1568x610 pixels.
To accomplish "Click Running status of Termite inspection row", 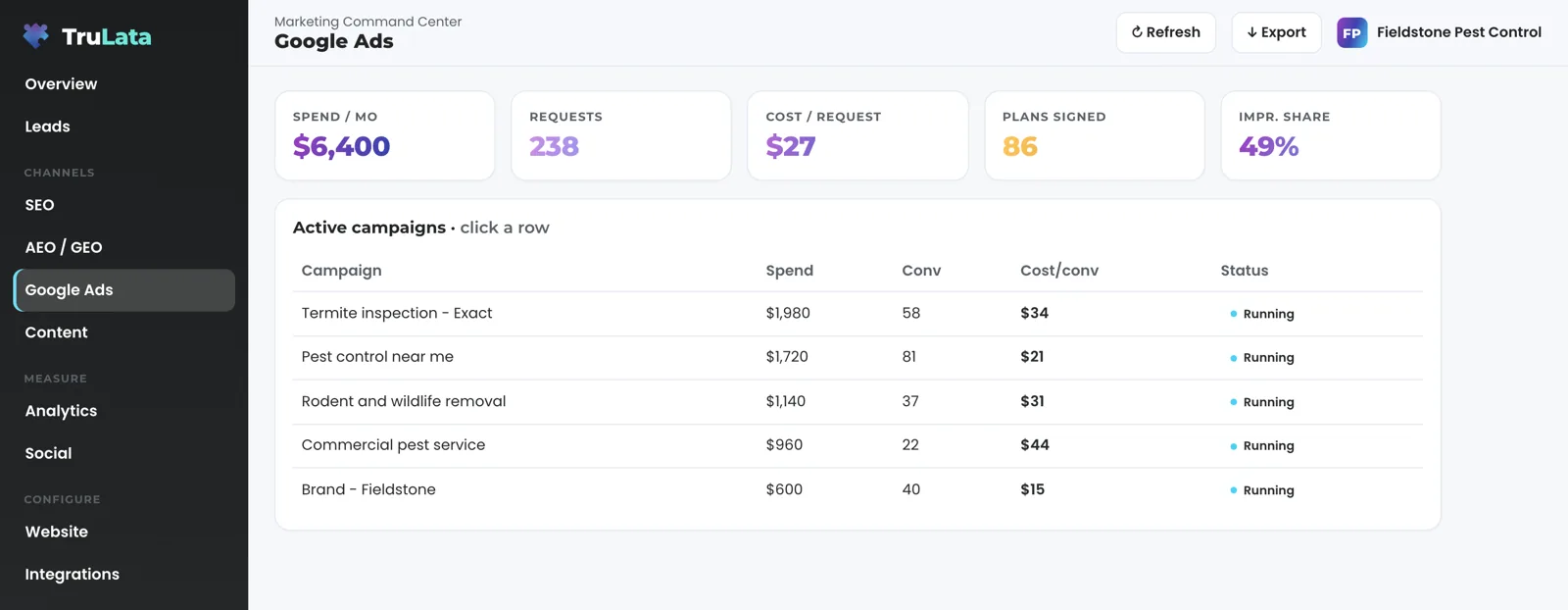I will click(x=1262, y=314).
